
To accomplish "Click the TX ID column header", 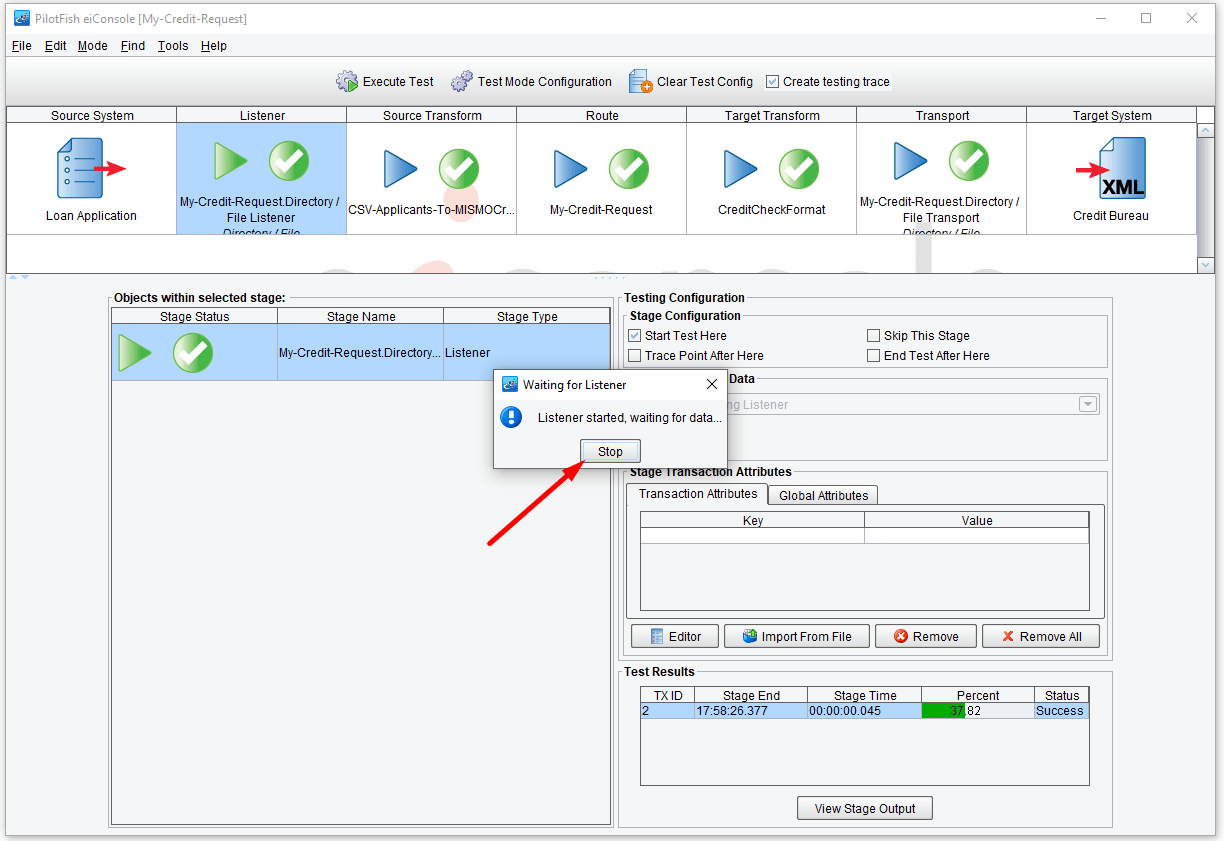I will [668, 695].
